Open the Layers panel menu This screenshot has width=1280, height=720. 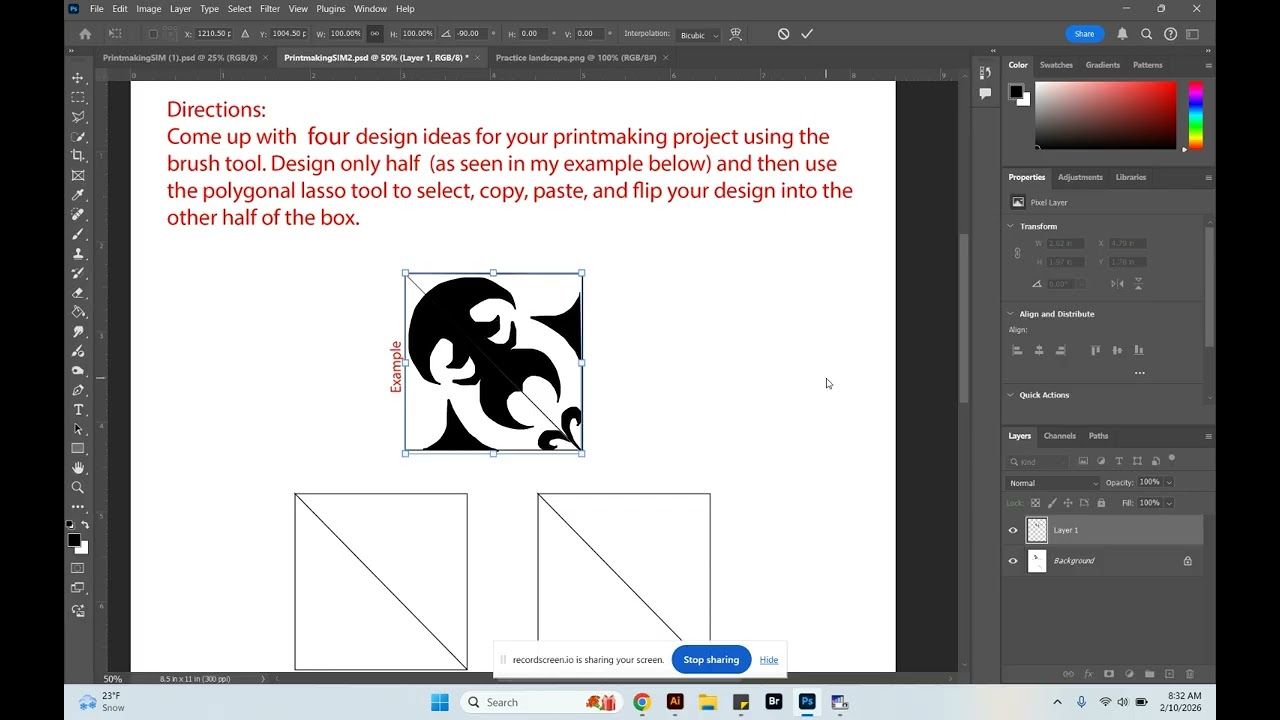1208,436
